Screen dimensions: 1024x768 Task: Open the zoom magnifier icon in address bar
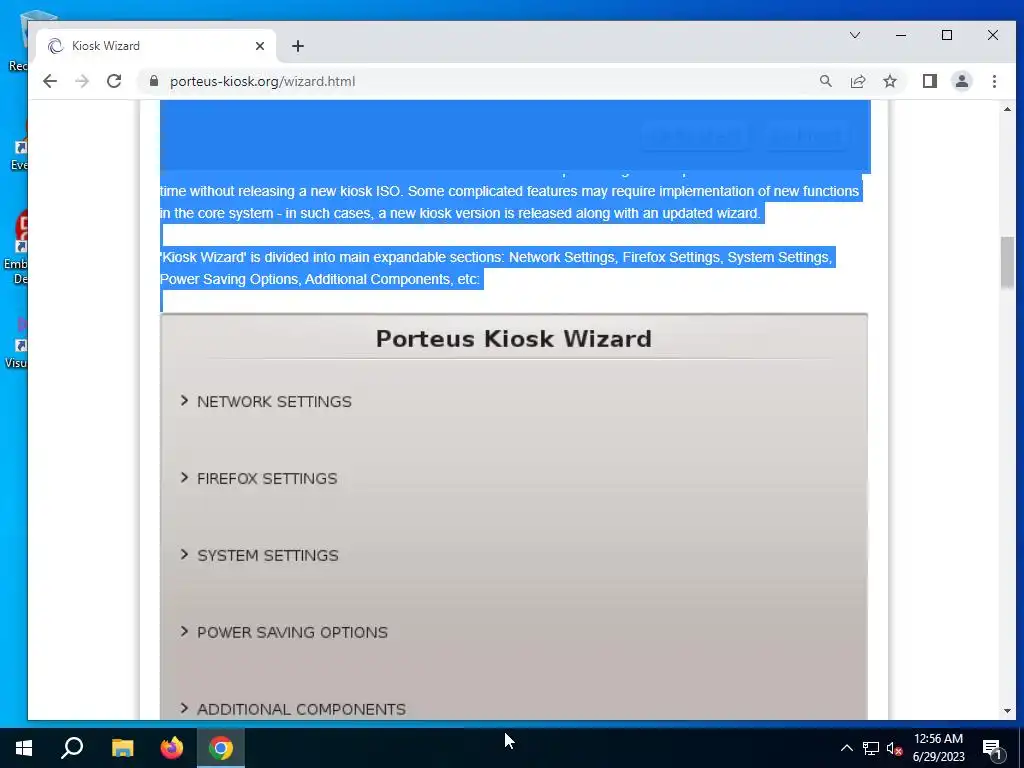(825, 81)
